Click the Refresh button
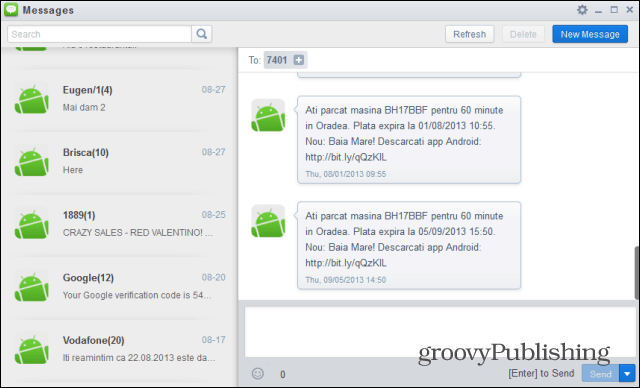The width and height of the screenshot is (640, 388). pyautogui.click(x=469, y=34)
